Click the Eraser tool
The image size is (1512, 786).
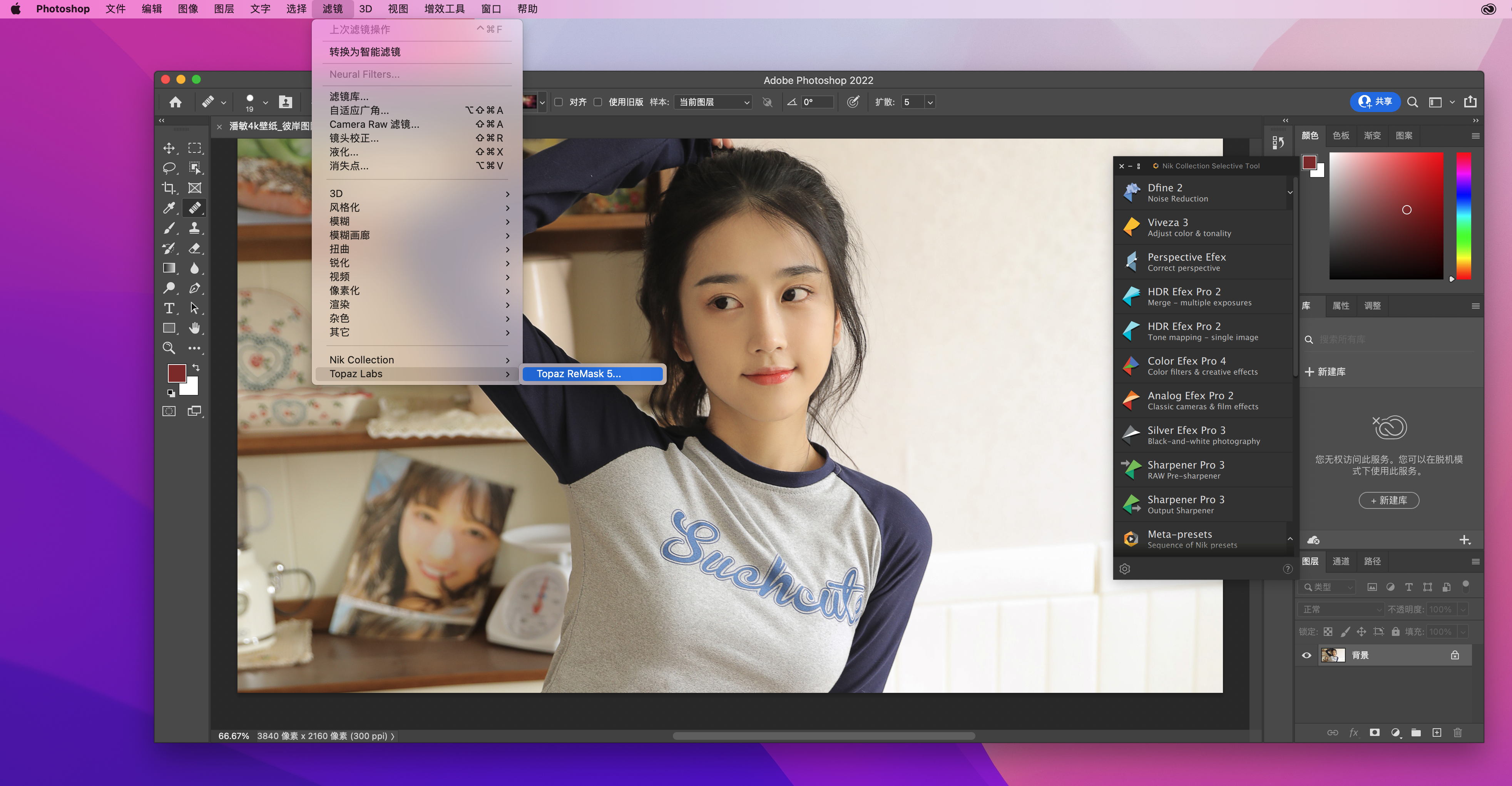(194, 248)
